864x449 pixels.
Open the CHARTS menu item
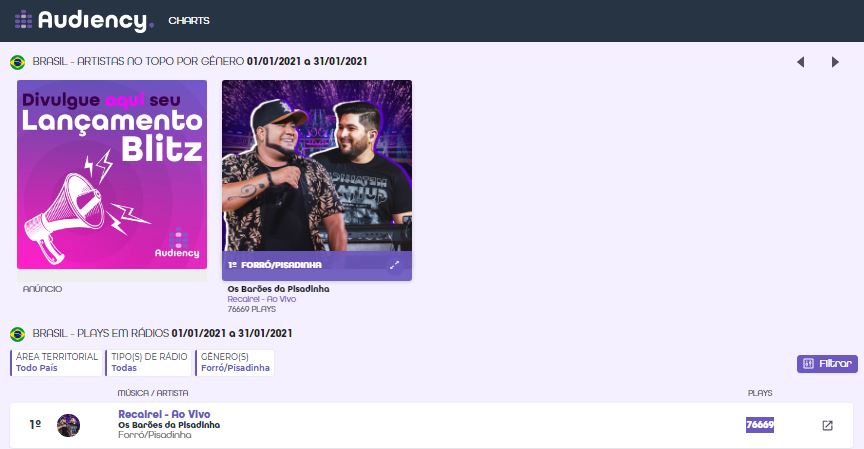189,20
